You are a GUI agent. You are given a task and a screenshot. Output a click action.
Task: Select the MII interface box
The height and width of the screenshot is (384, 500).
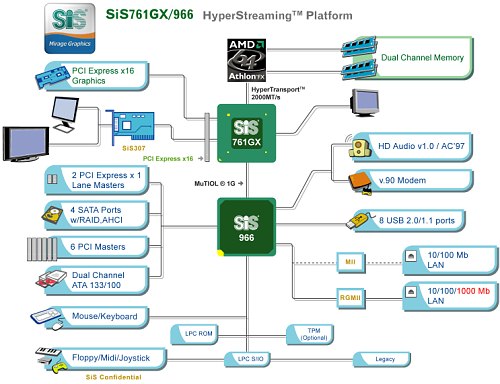[x=350, y=263]
